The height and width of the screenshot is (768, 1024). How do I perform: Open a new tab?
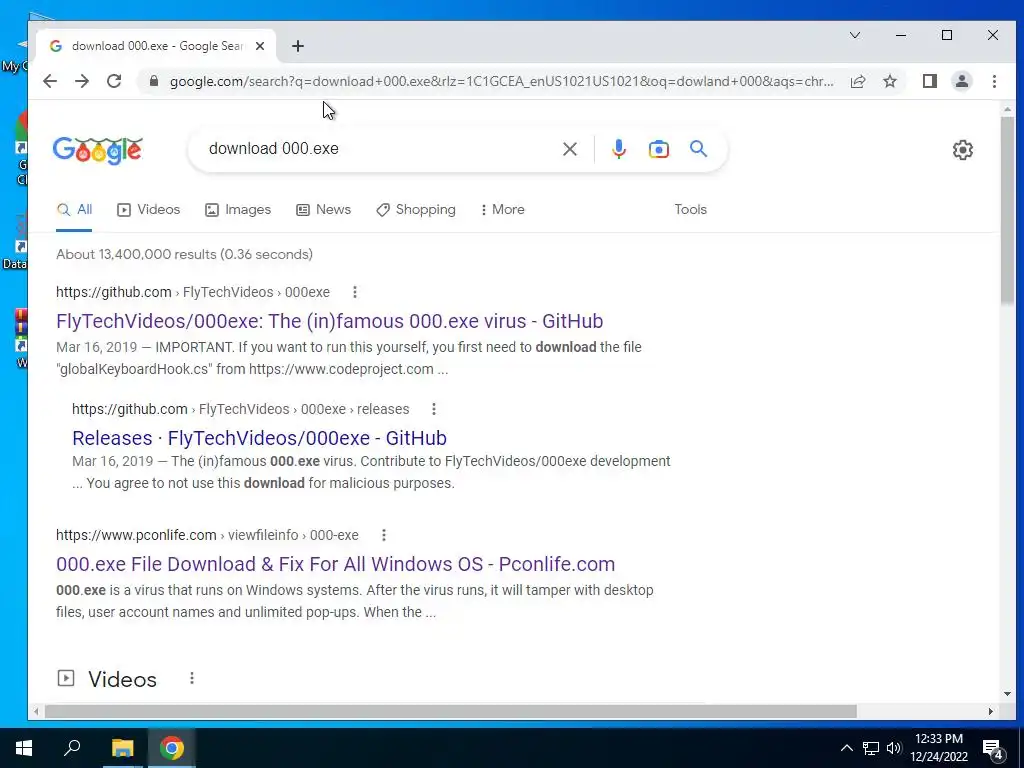point(298,46)
